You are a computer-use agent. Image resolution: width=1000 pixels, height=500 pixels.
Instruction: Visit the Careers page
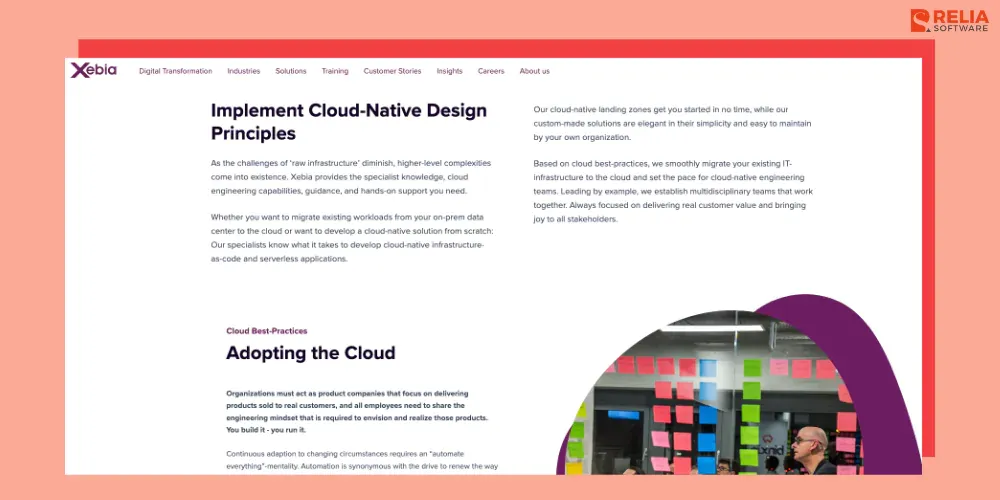coord(491,71)
